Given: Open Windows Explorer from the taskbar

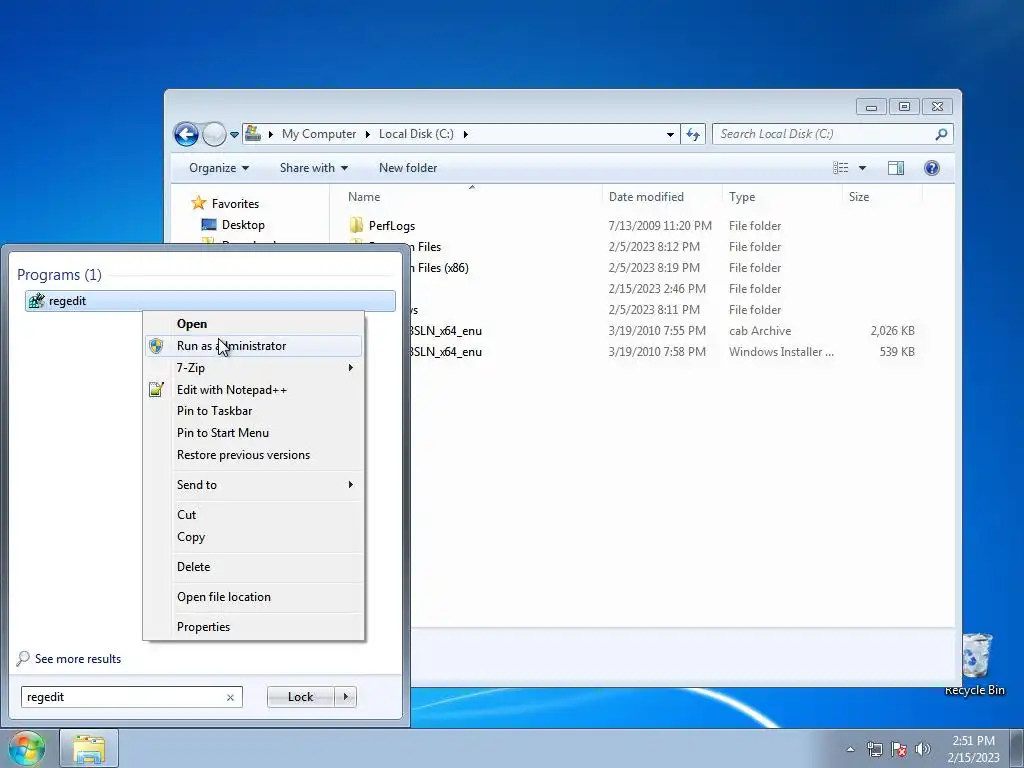Looking at the screenshot, I should 89,748.
